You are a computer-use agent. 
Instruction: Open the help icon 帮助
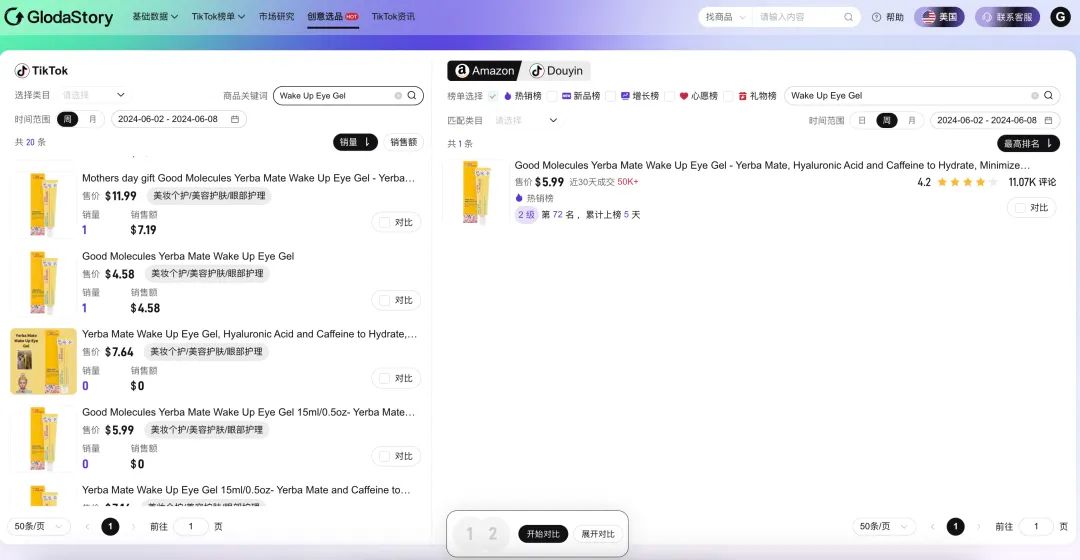point(887,17)
